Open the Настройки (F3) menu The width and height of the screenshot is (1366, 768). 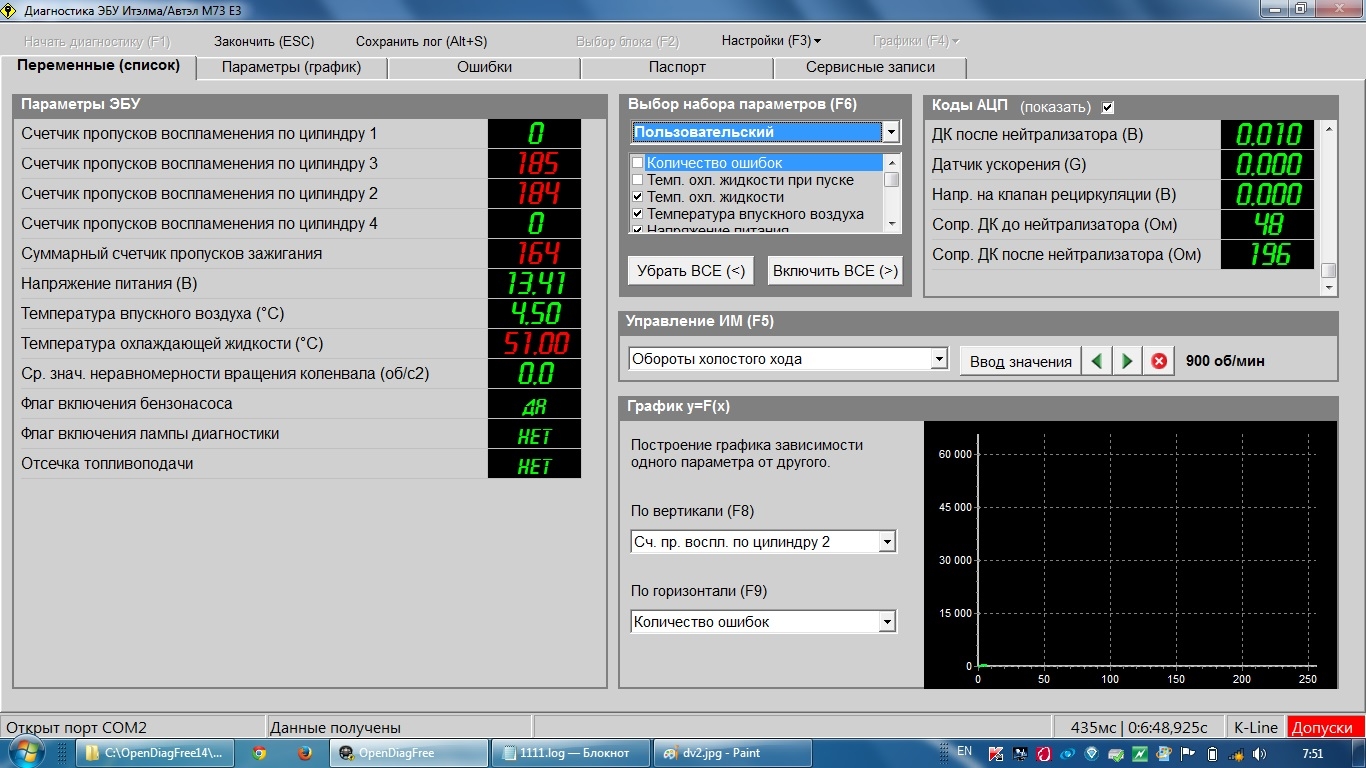click(770, 41)
